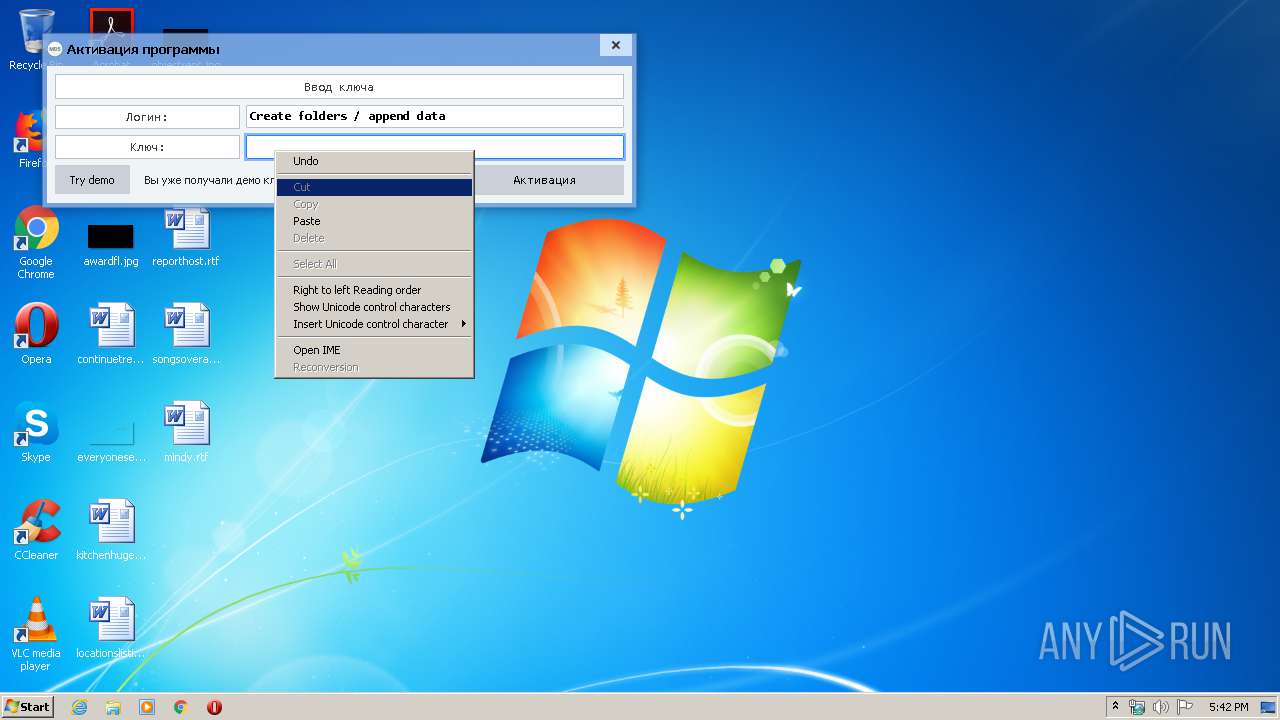1280x720 pixels.
Task: Close the Активация программы dialog
Action: click(x=615, y=45)
